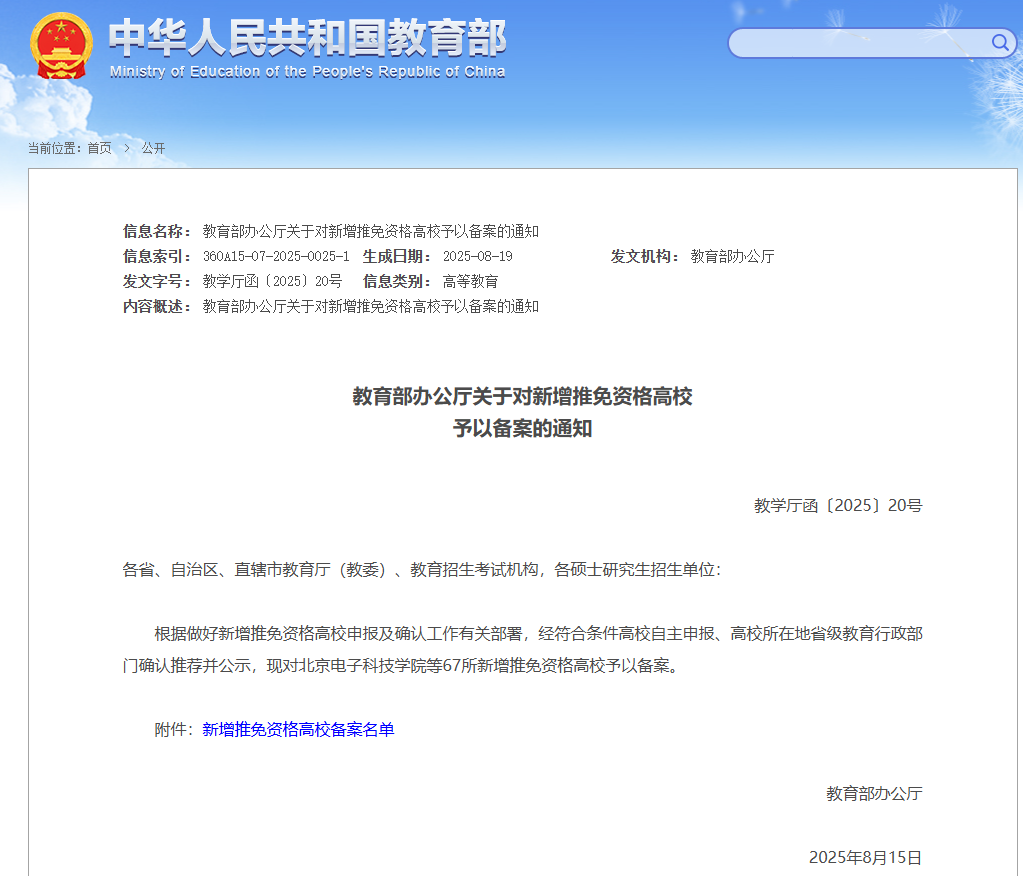Click the right-aligned 教学厅函〔2025〕20号 line
Image resolution: width=1023 pixels, height=876 pixels.
coord(837,506)
